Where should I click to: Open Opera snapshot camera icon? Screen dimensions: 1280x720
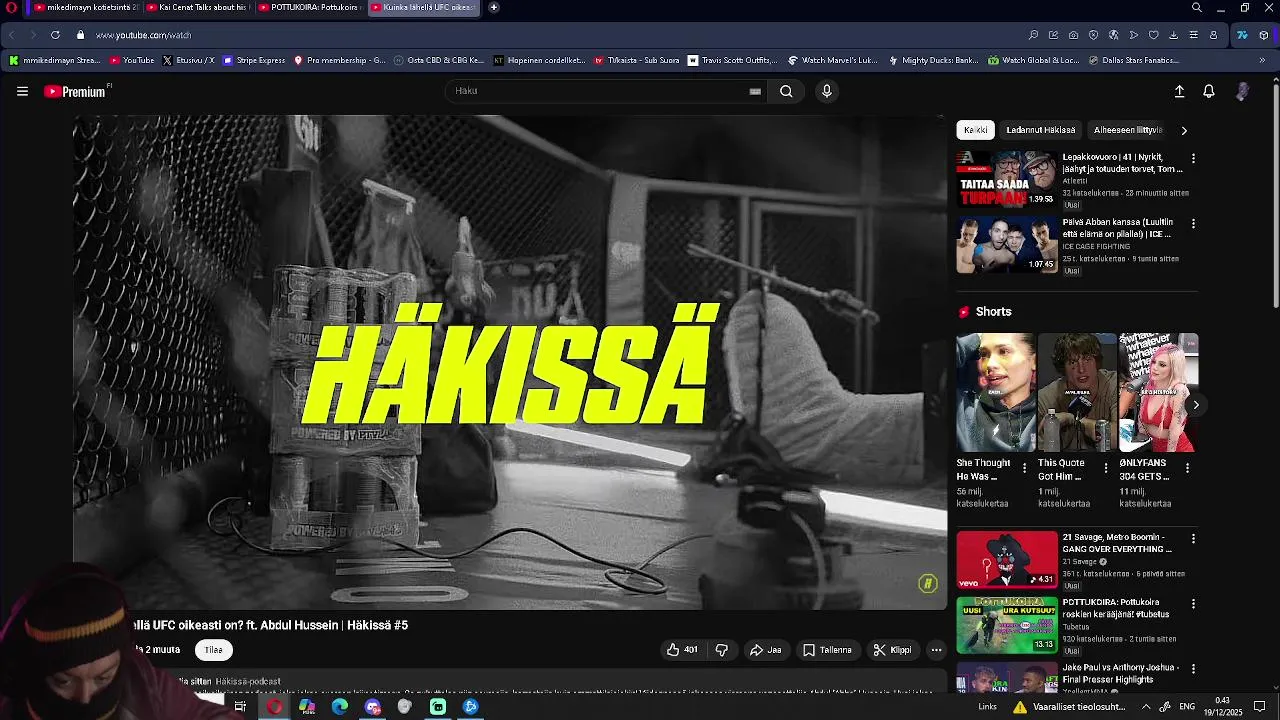pyautogui.click(x=1073, y=35)
